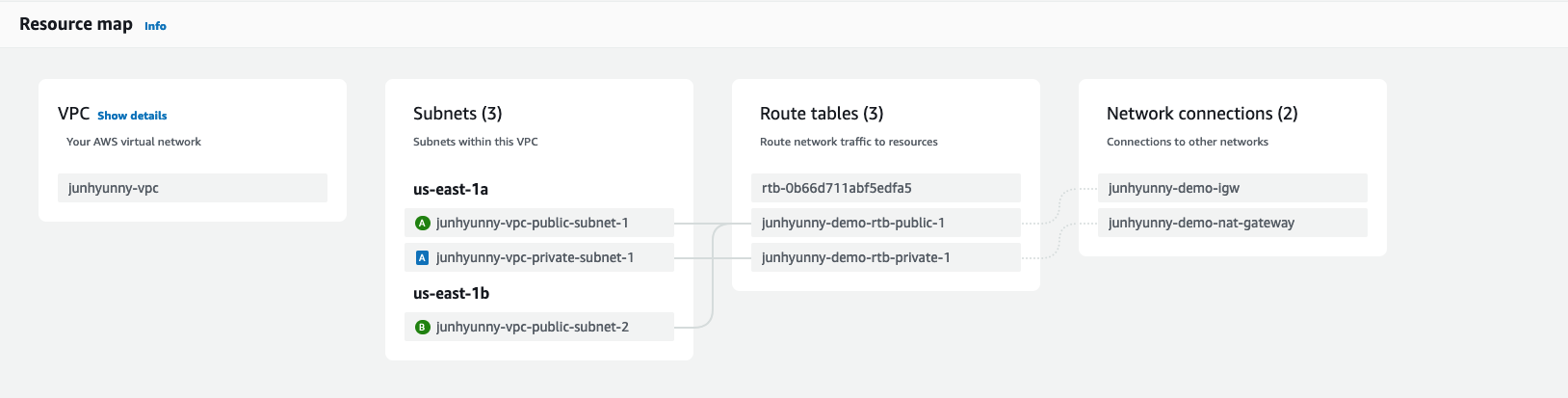Click green A icon of public-subnet-1
Viewport: 1568px width, 398px height.
point(422,223)
